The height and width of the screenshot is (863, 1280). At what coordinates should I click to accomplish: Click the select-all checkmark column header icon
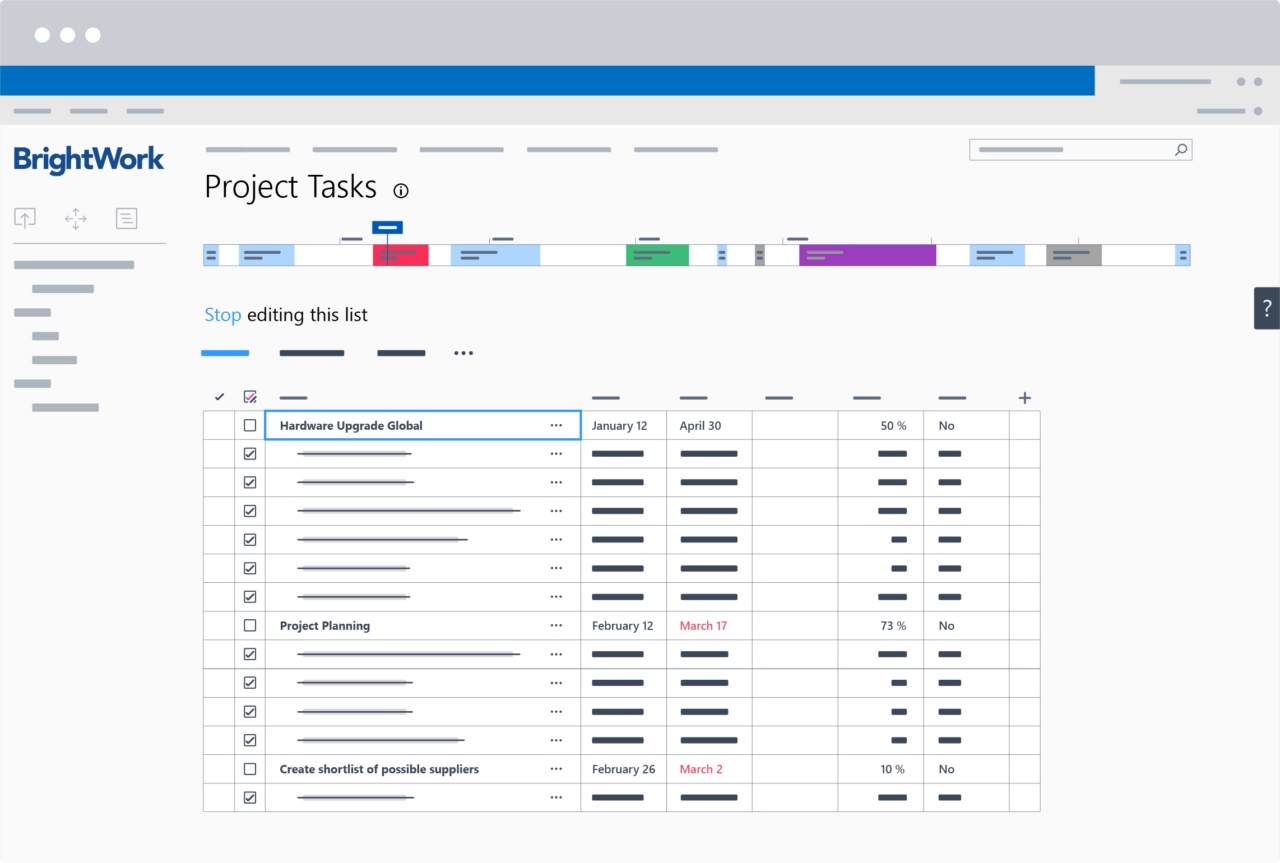coord(219,396)
